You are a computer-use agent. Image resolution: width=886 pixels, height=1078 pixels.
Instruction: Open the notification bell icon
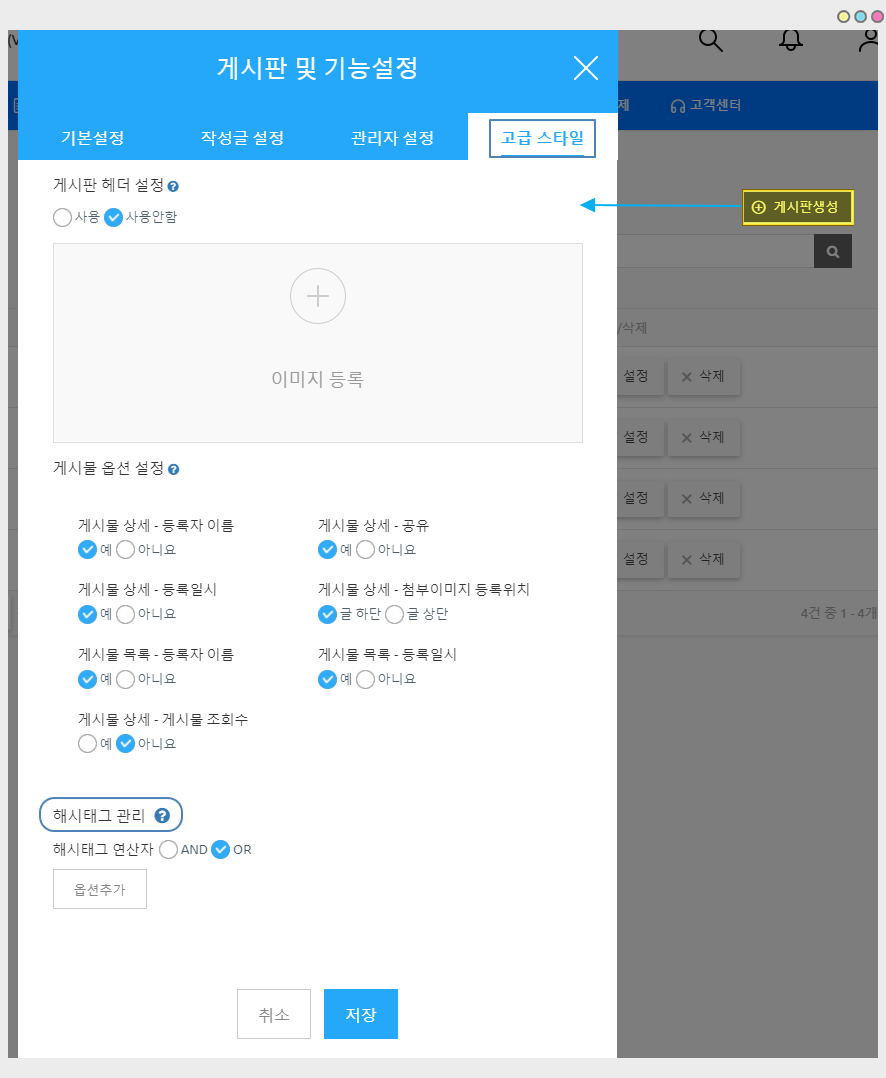click(x=791, y=40)
